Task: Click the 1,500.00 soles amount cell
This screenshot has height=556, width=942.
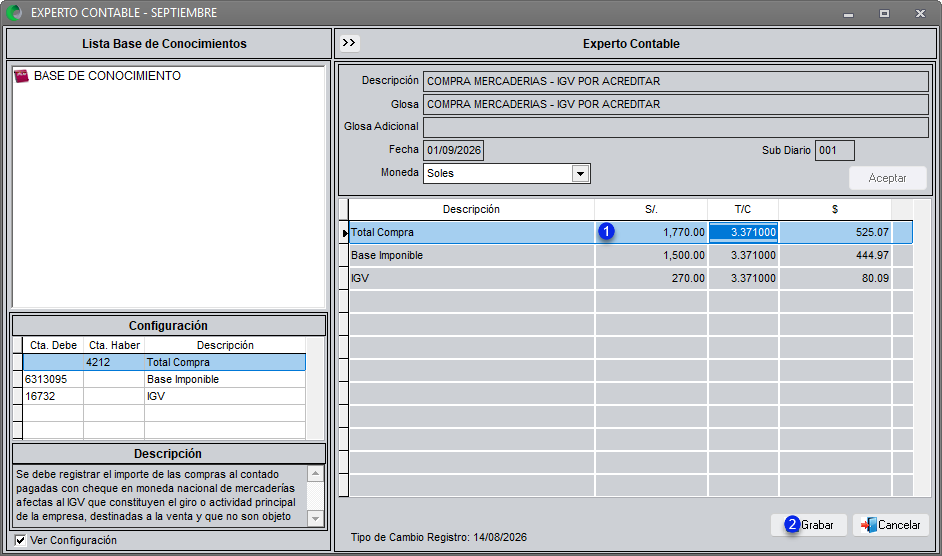Action: click(651, 255)
